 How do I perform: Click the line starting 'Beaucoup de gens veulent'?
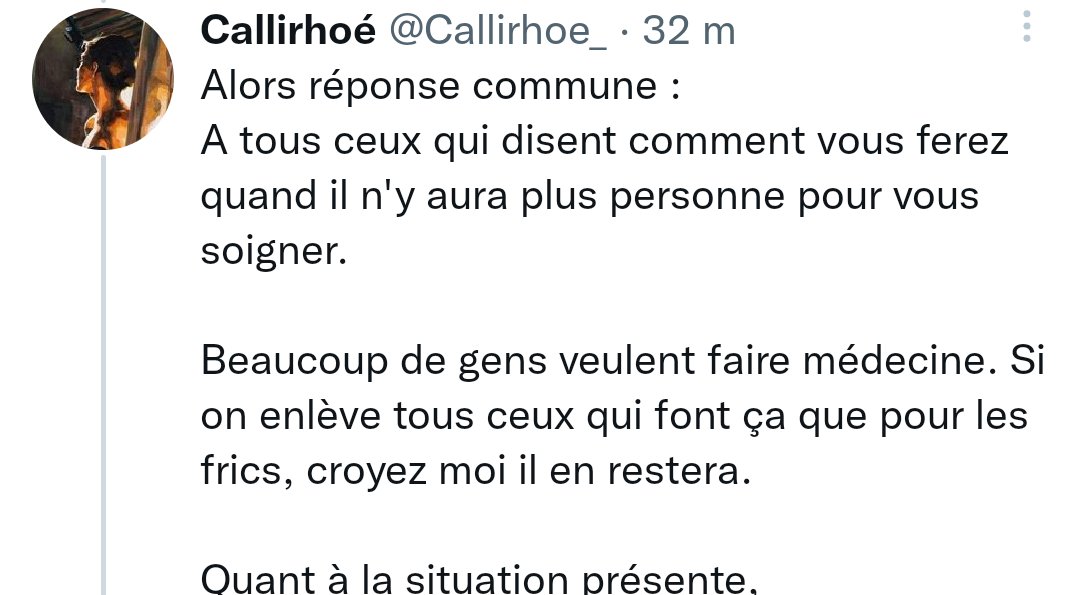[622, 361]
